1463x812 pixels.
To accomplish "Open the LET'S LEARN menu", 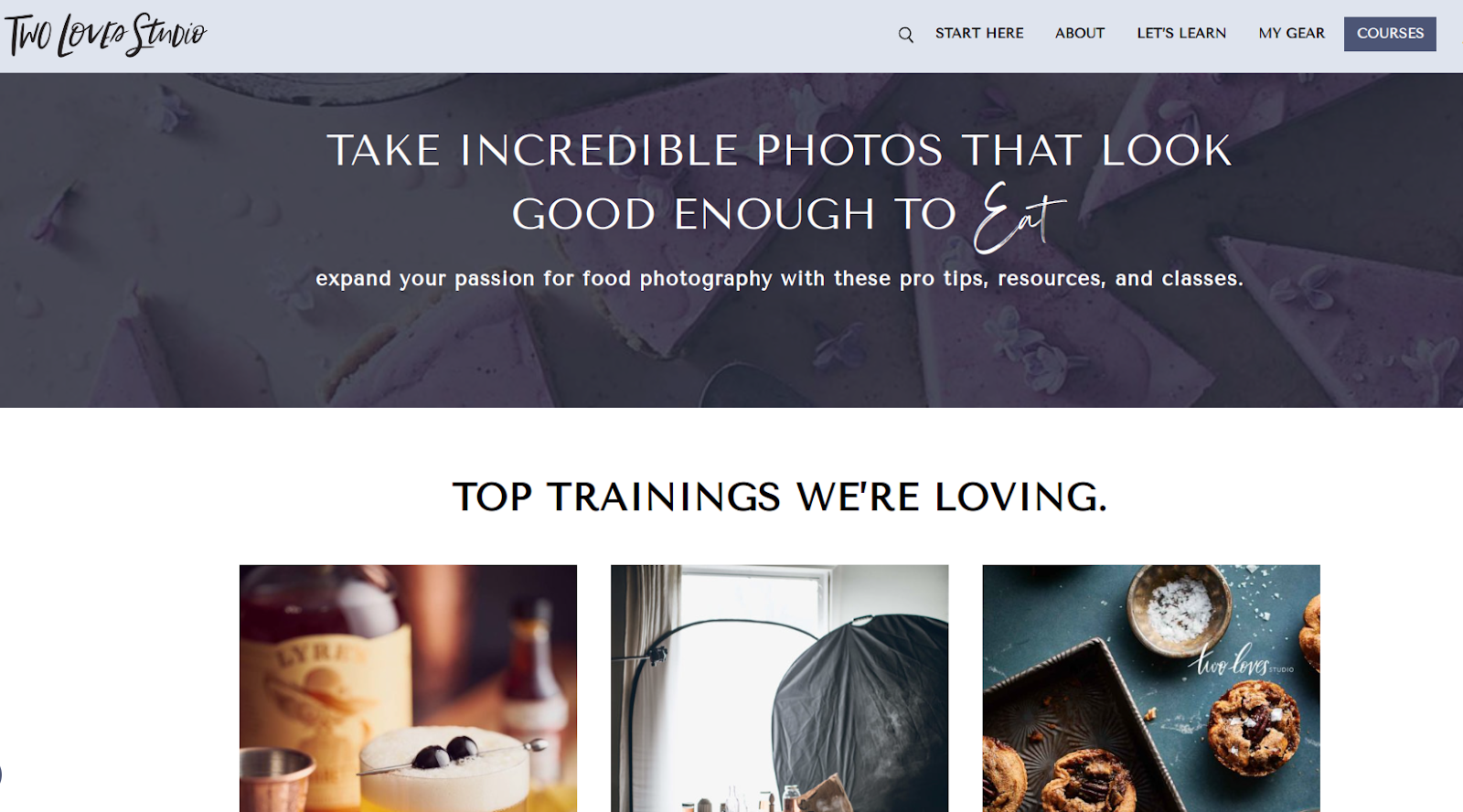I will coord(1181,33).
